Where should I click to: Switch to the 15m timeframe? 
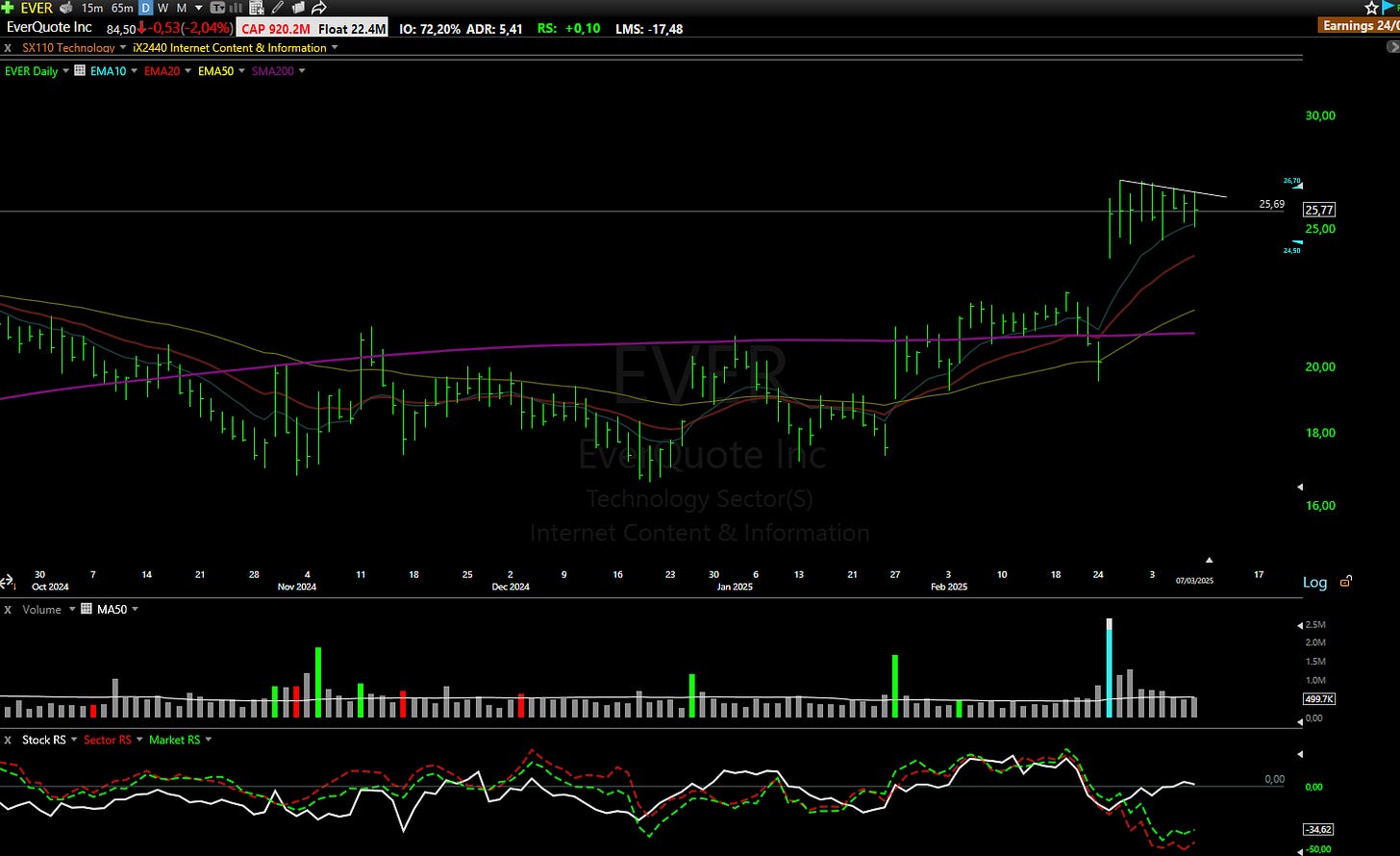[92, 8]
